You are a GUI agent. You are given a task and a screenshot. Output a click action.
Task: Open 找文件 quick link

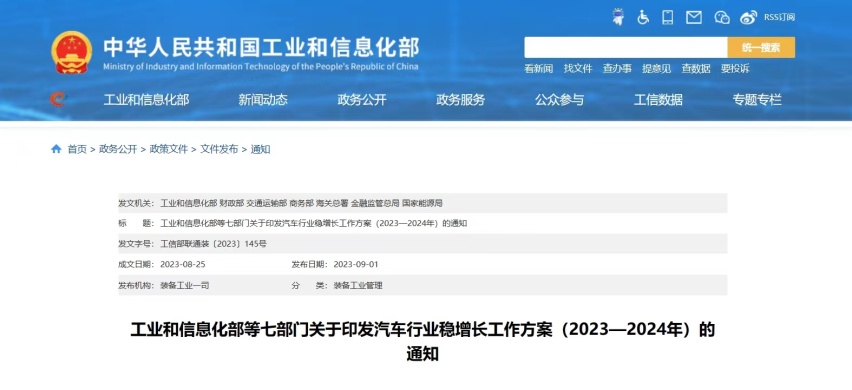578,68
